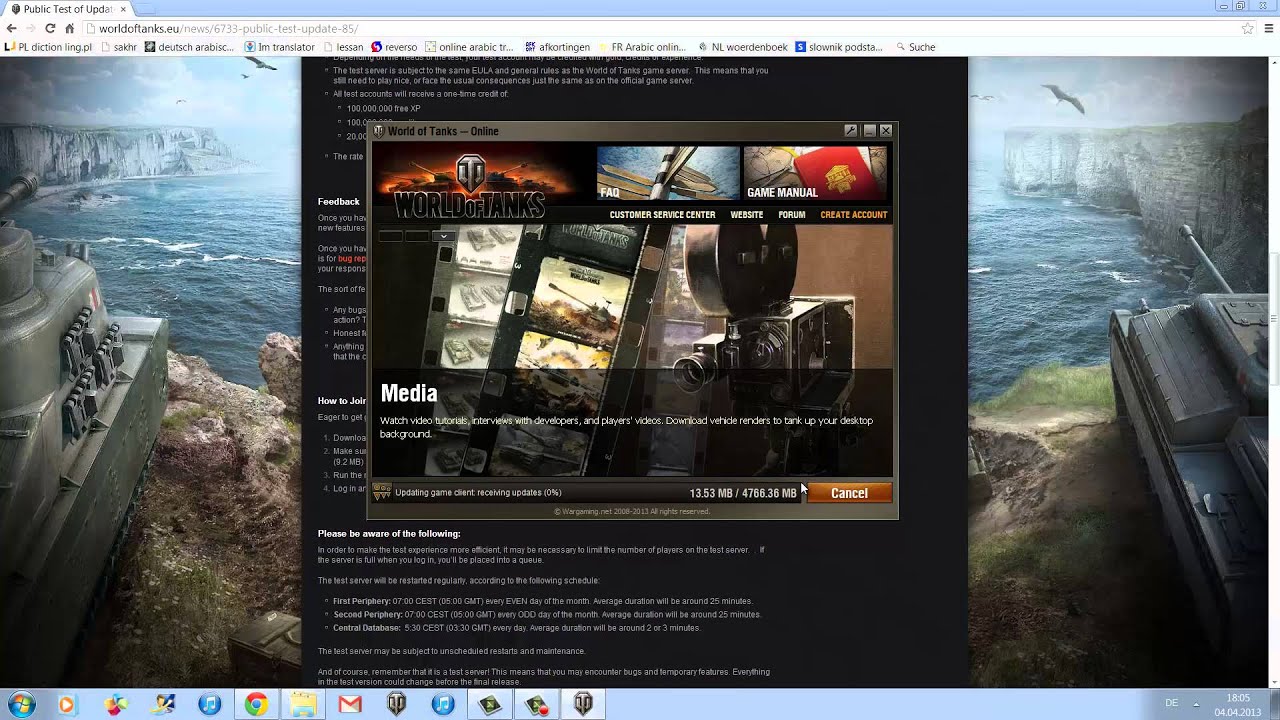Click the download progress bar

(597, 493)
